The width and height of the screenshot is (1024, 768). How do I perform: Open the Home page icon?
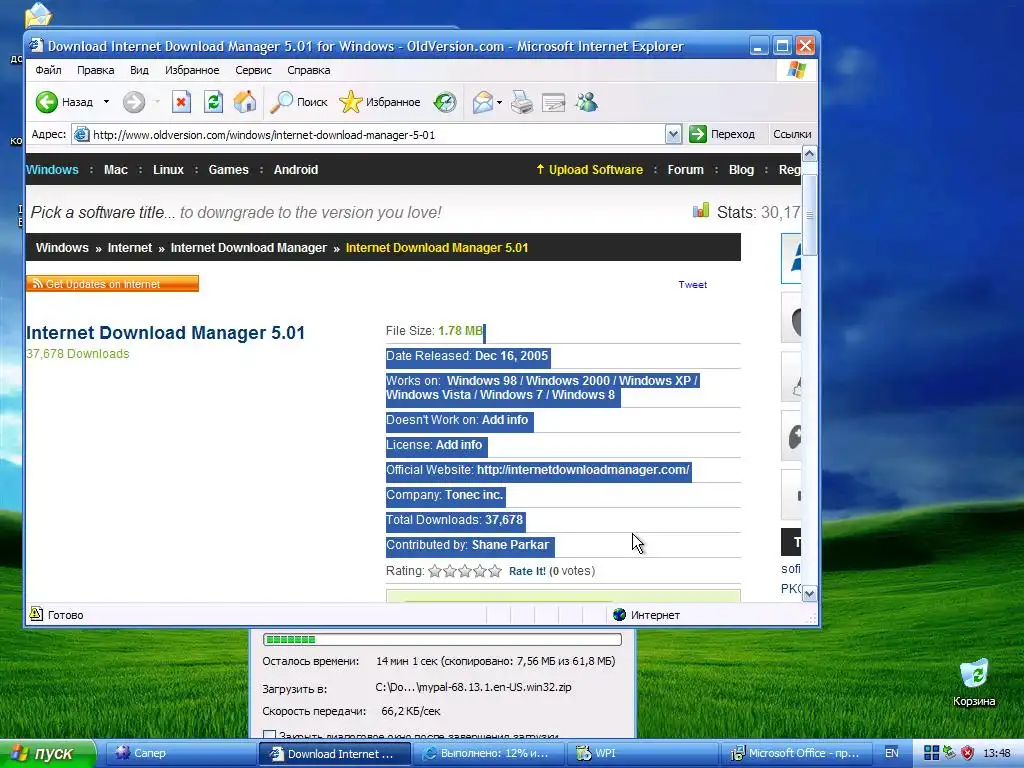245,102
